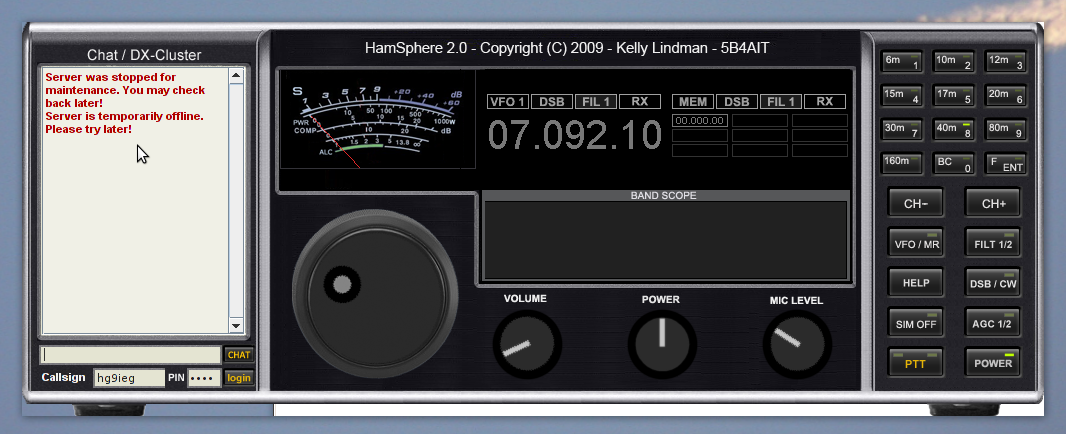Screen dimensions: 1066x434
Task: Toggle the radio POWER button
Action: pos(993,362)
